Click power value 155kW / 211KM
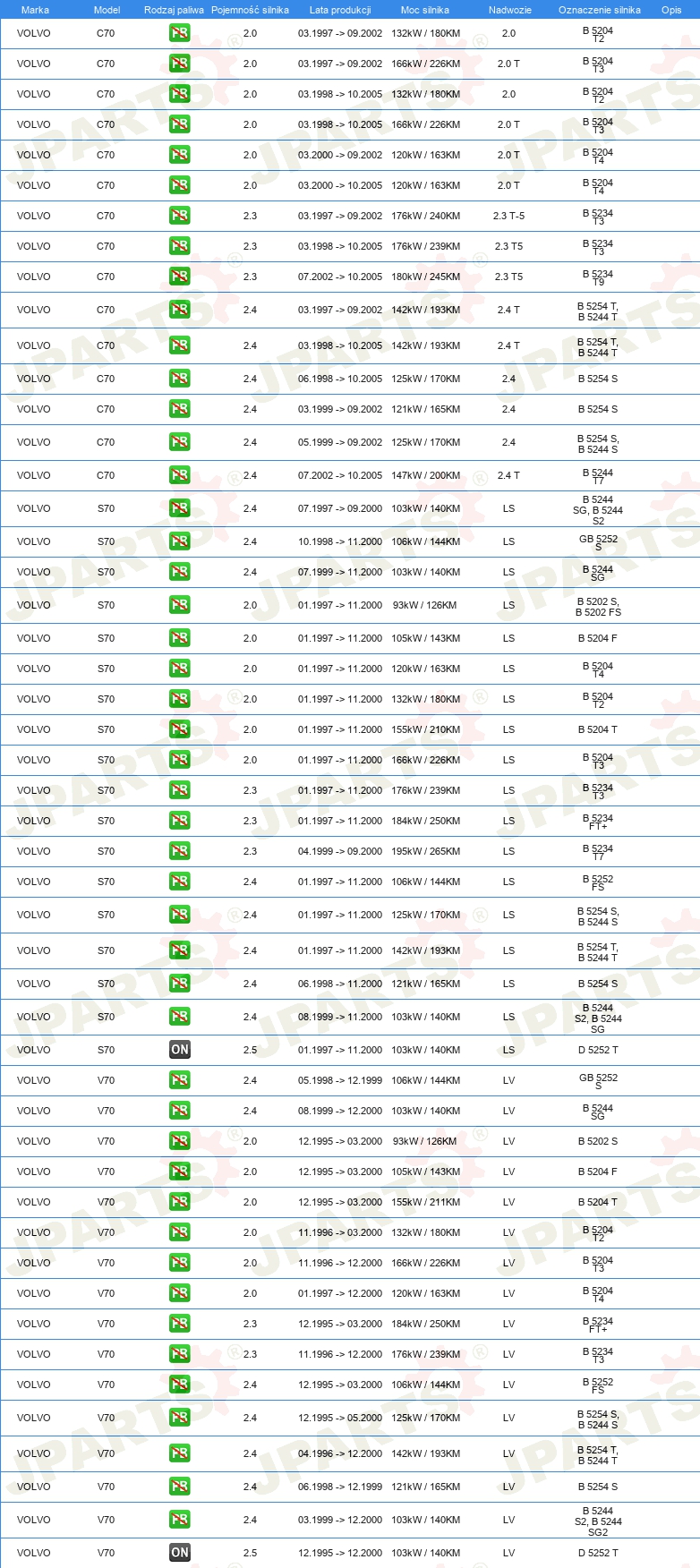The image size is (700, 1568). (x=426, y=1202)
